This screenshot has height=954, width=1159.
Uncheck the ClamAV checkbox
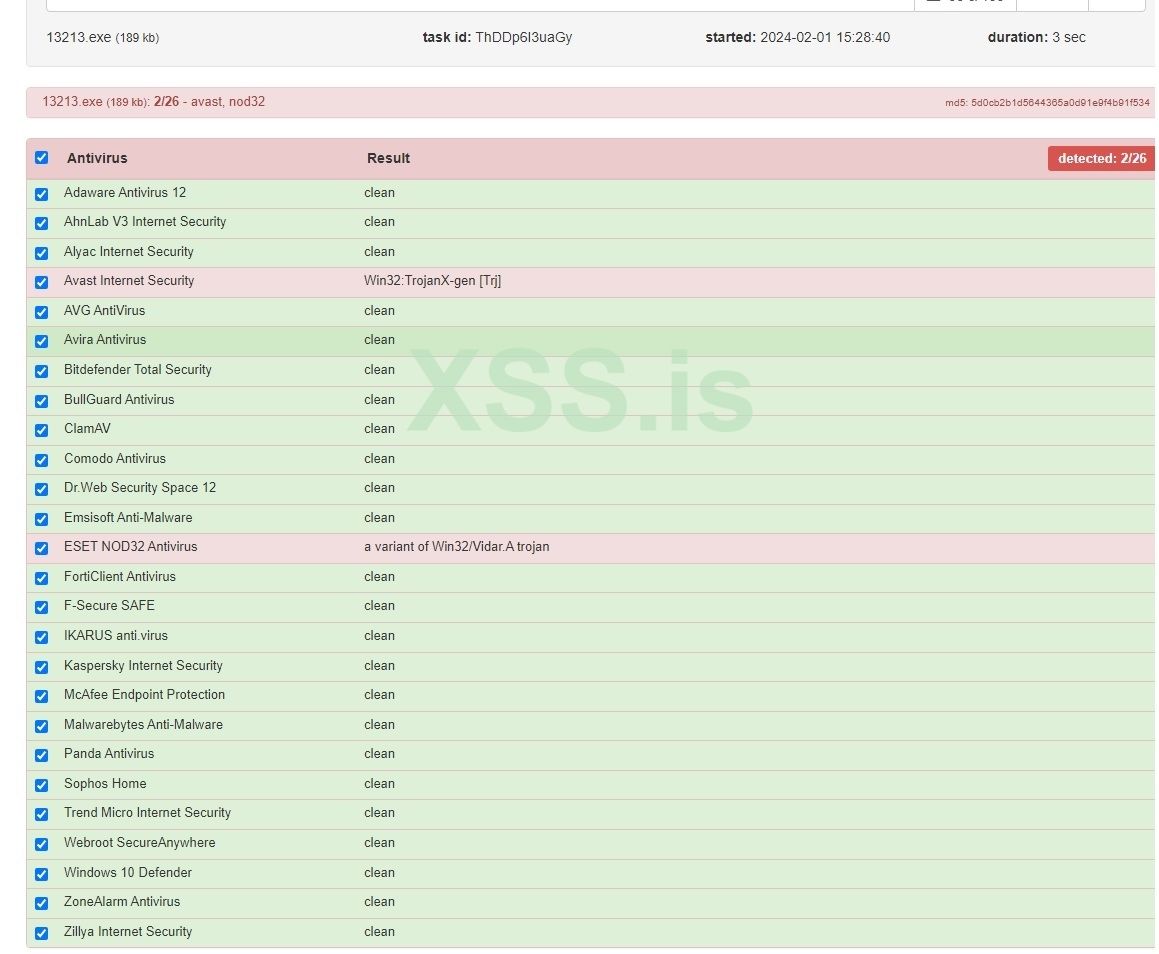41,430
